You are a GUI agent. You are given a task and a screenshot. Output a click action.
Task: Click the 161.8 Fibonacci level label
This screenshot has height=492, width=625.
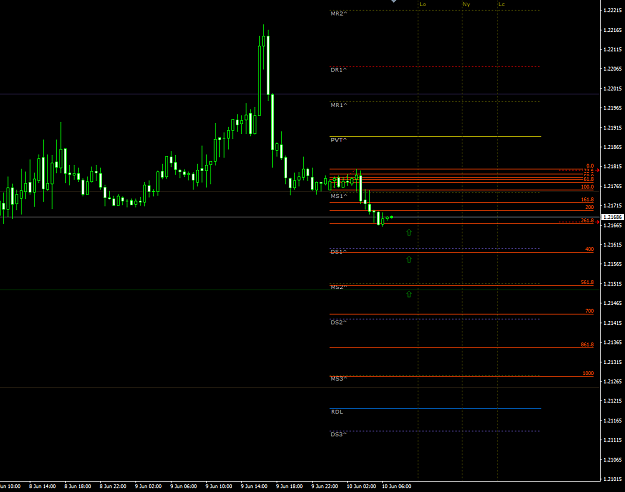pyautogui.click(x=587, y=199)
